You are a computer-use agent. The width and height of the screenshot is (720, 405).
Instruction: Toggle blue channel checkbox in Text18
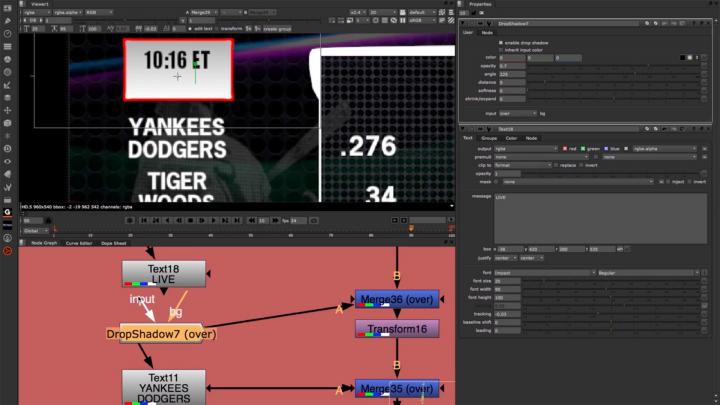pyautogui.click(x=606, y=149)
